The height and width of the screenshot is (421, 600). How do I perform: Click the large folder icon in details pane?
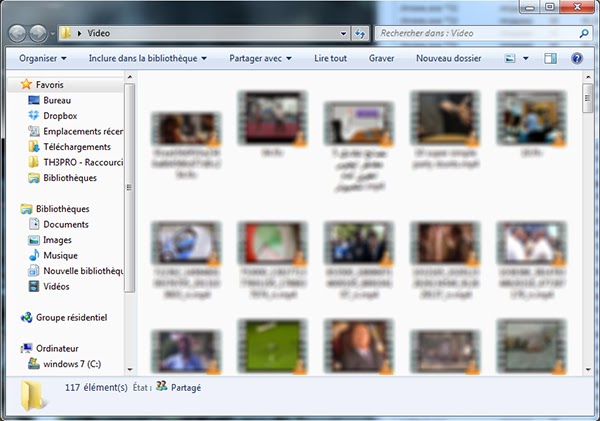pos(34,396)
